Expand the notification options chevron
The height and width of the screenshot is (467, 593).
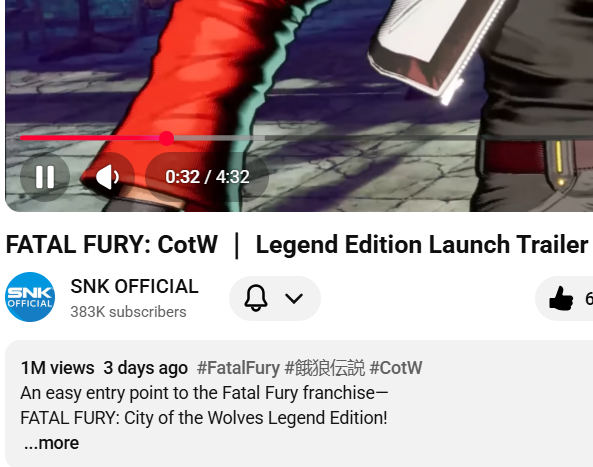point(294,298)
